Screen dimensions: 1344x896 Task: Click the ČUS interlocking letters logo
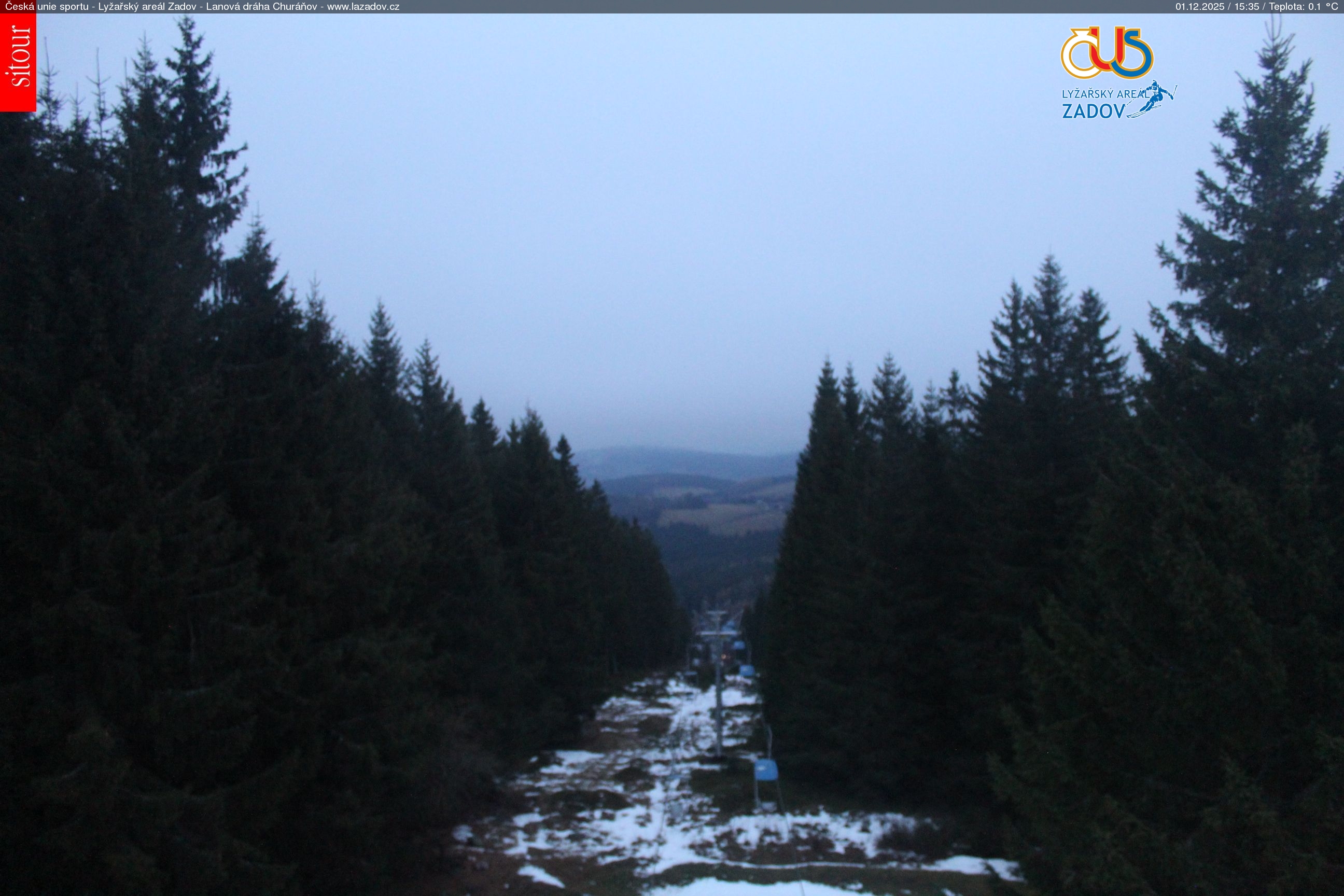coord(1107,52)
